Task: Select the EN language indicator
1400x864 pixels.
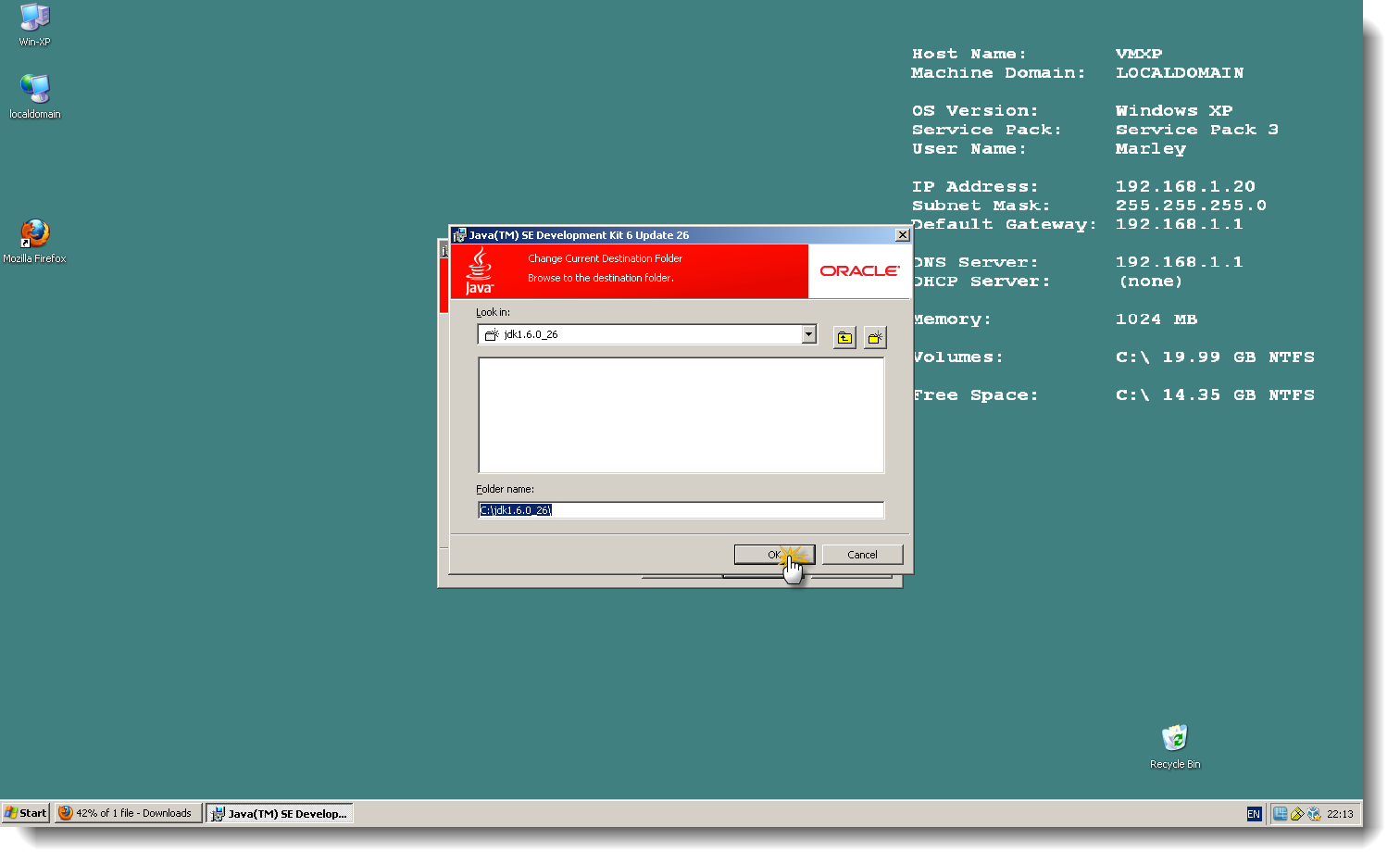Action: 1254,813
